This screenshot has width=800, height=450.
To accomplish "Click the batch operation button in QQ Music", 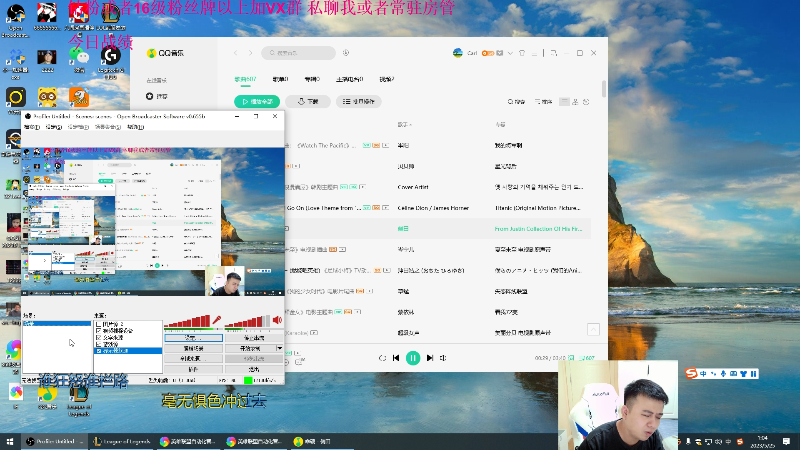I will pos(359,102).
